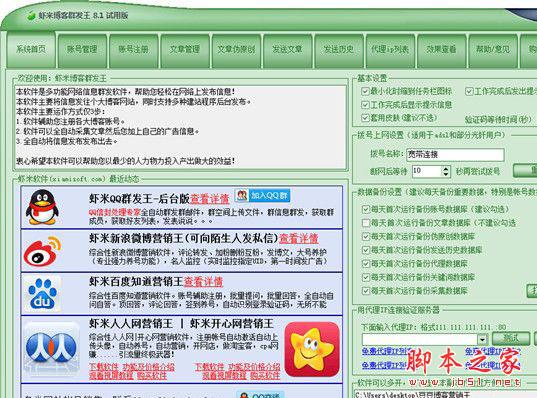Toggle 工作完成后发出提示 checkbox
The height and width of the screenshot is (398, 537).
click(469, 91)
